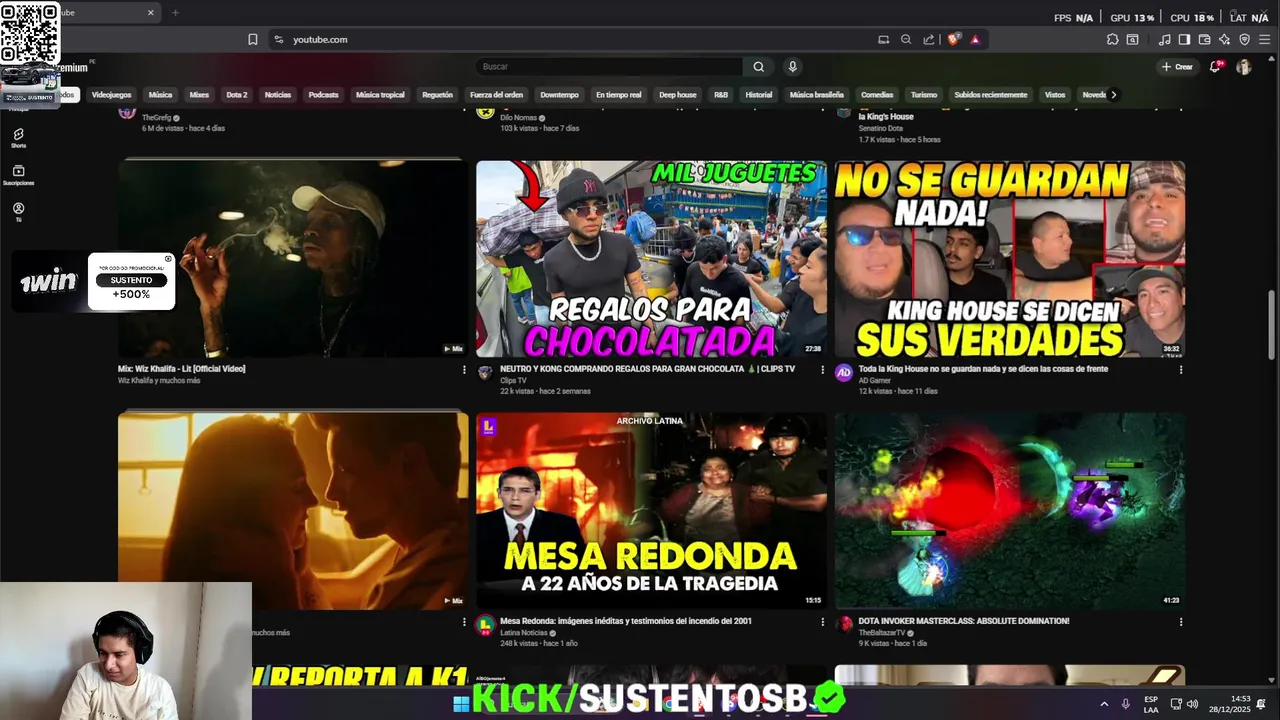
Task: Open the taskbar microphone status icon
Action: point(1126,704)
